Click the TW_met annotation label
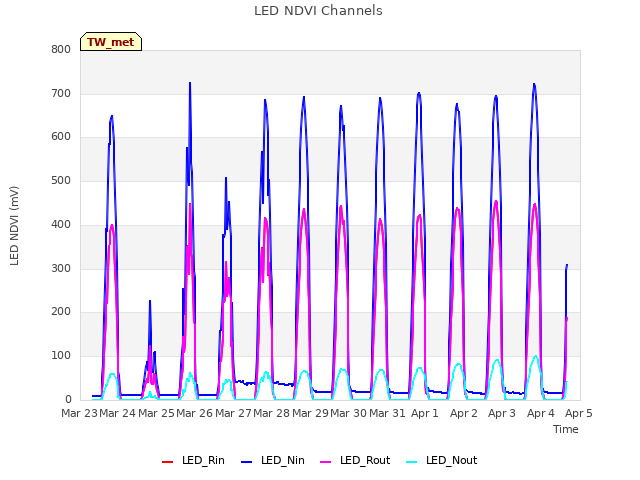The width and height of the screenshot is (640, 480). click(111, 42)
